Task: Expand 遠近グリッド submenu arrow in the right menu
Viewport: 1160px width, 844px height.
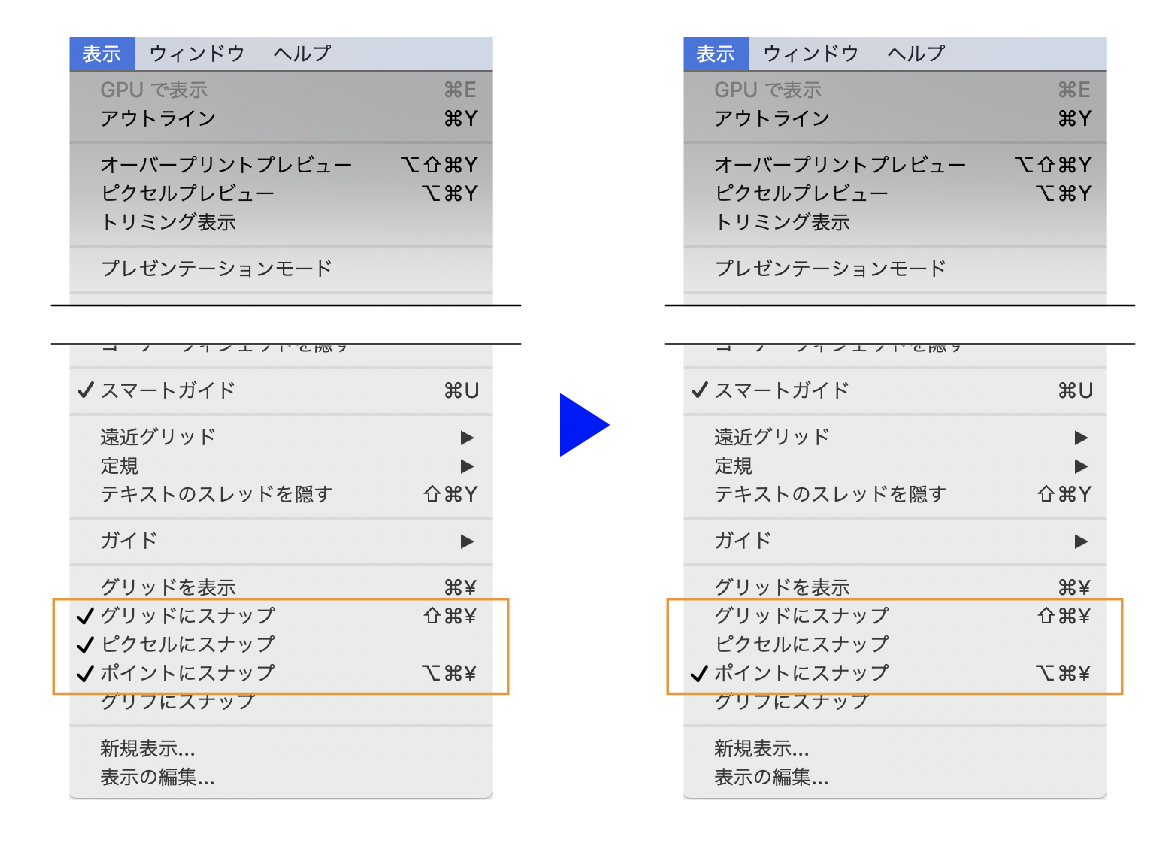Action: coord(1081,438)
